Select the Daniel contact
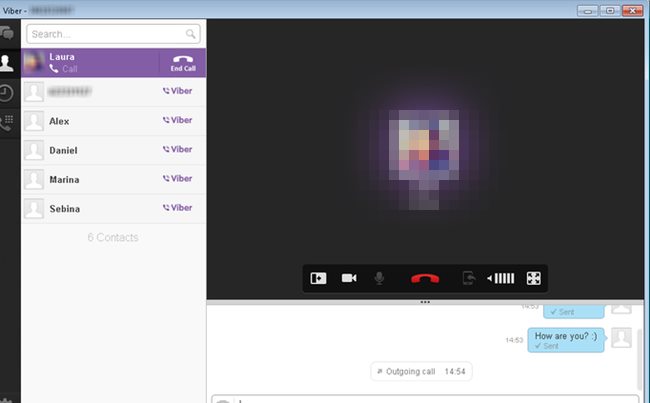 [x=114, y=150]
